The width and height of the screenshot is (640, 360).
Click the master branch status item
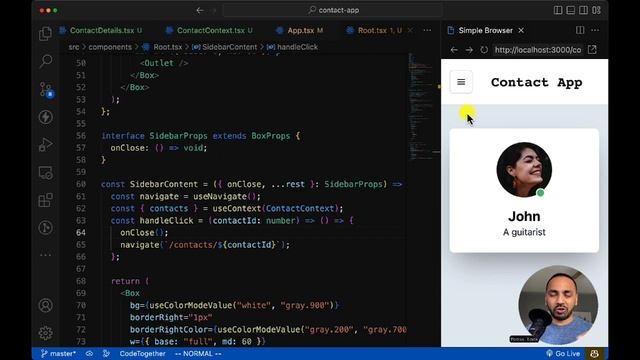click(x=58, y=353)
